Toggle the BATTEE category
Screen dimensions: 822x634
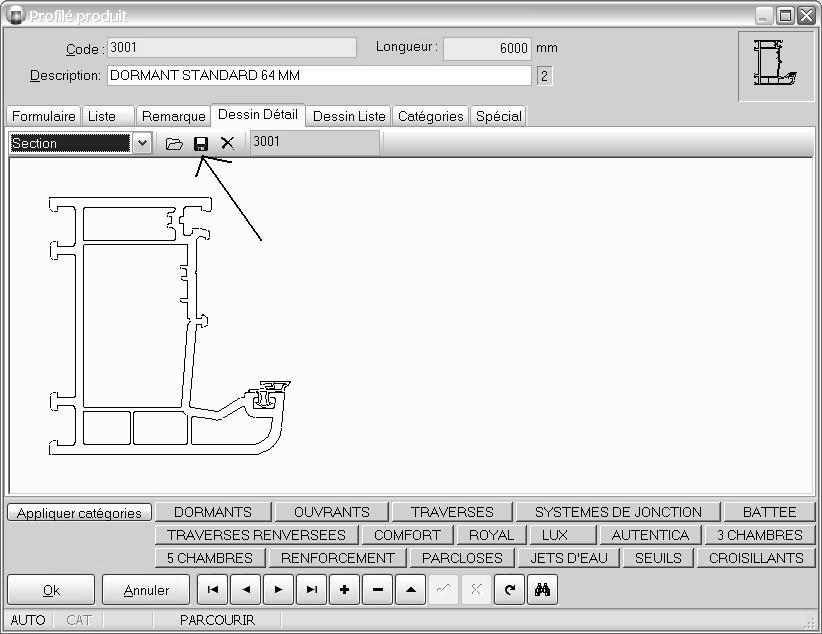pyautogui.click(x=769, y=512)
